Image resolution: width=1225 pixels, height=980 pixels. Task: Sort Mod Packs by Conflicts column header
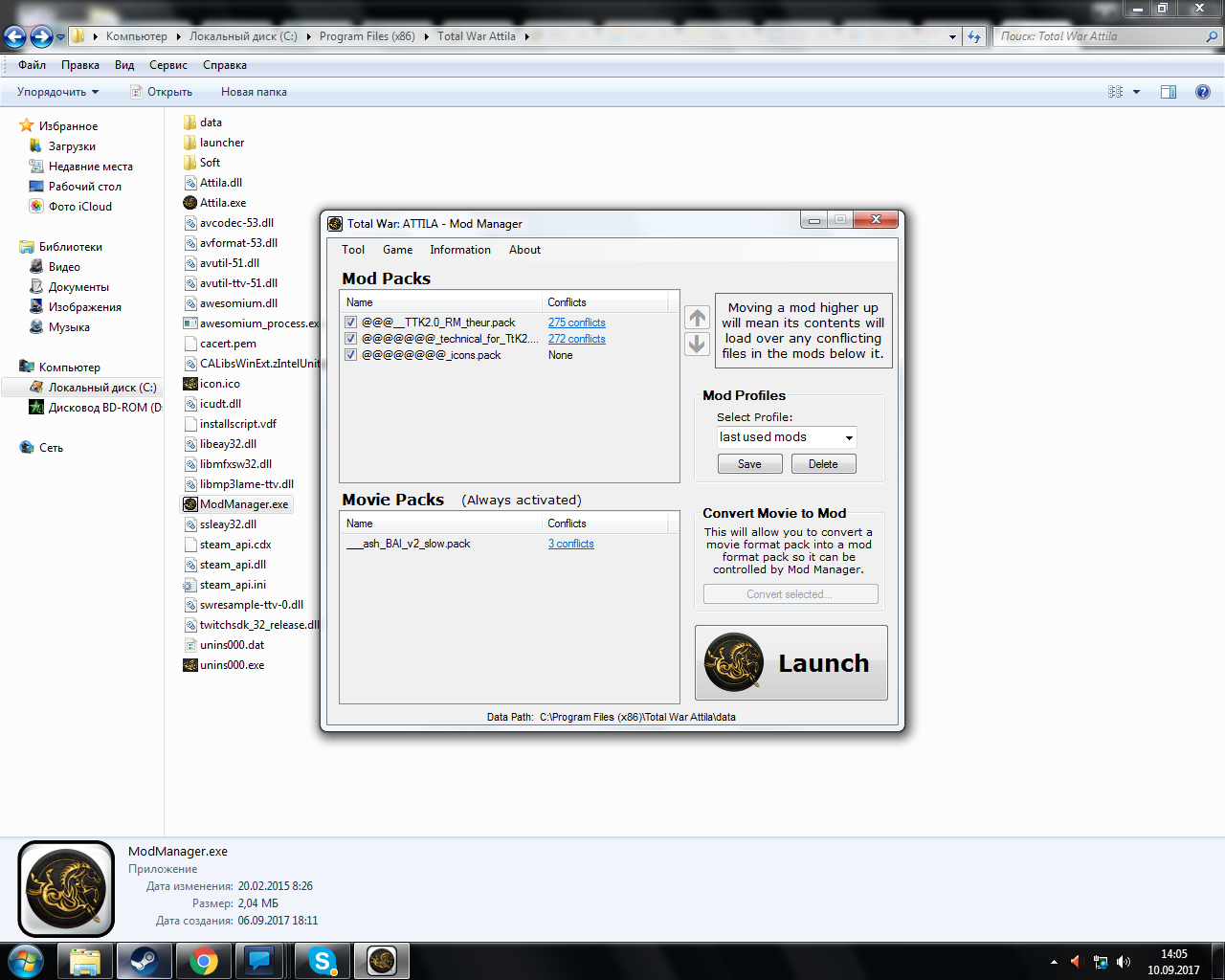pyautogui.click(x=605, y=302)
